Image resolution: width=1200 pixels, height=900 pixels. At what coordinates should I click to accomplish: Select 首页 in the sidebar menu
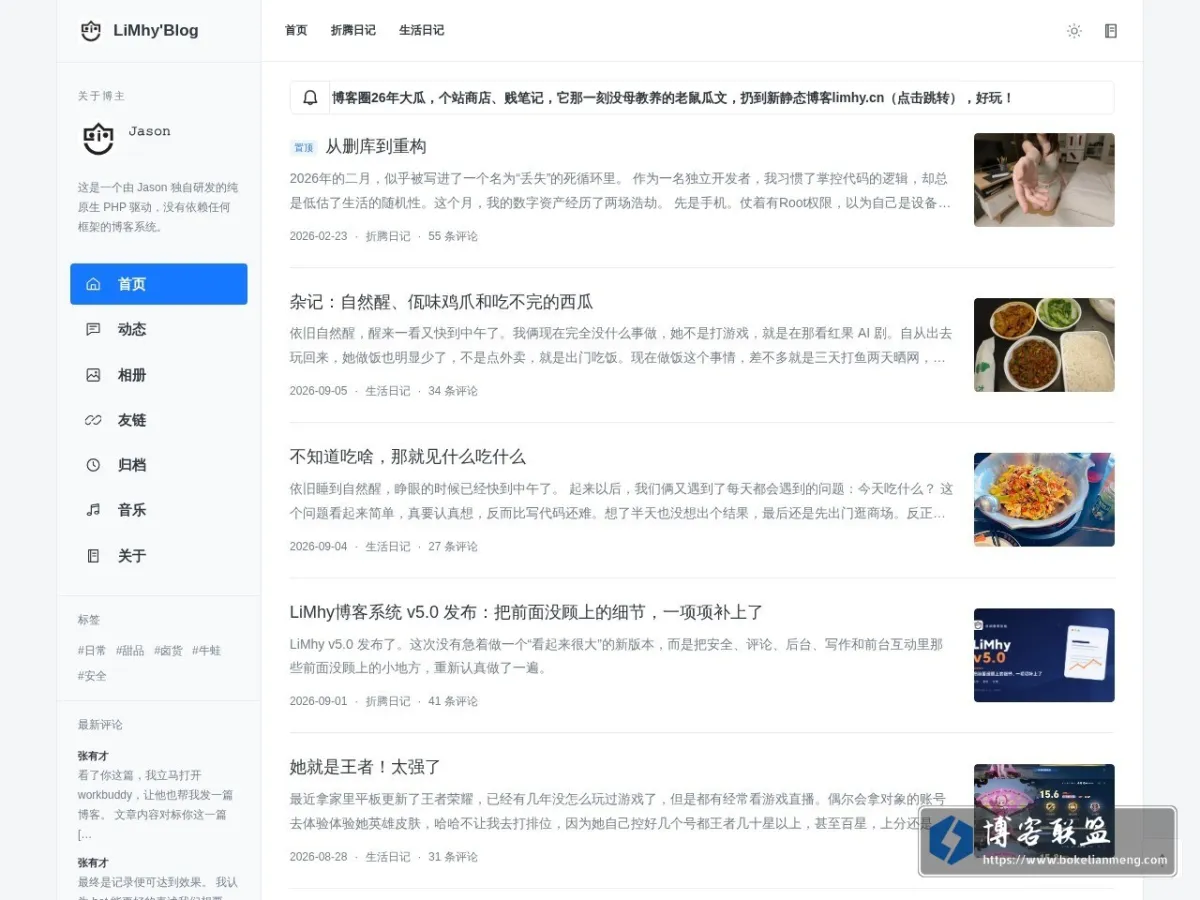159,284
